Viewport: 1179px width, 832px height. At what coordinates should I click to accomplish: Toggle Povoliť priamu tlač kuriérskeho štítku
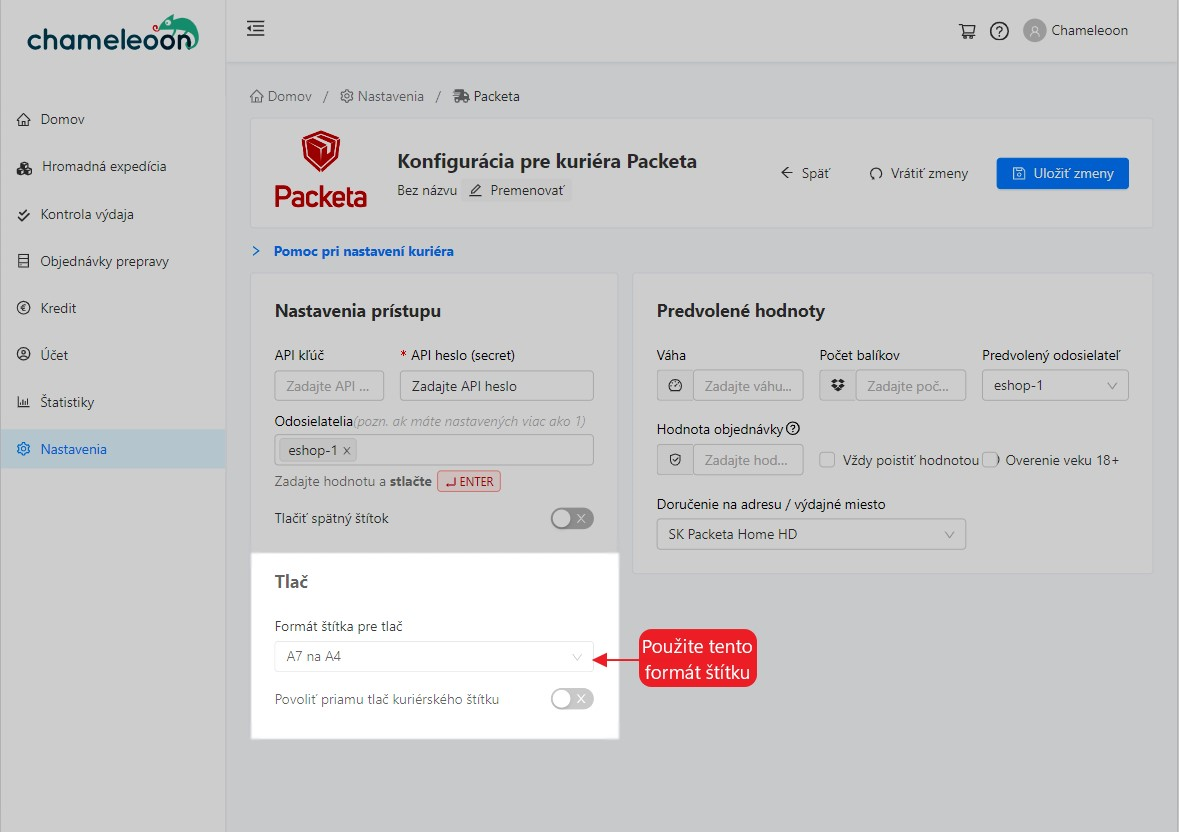click(x=572, y=699)
